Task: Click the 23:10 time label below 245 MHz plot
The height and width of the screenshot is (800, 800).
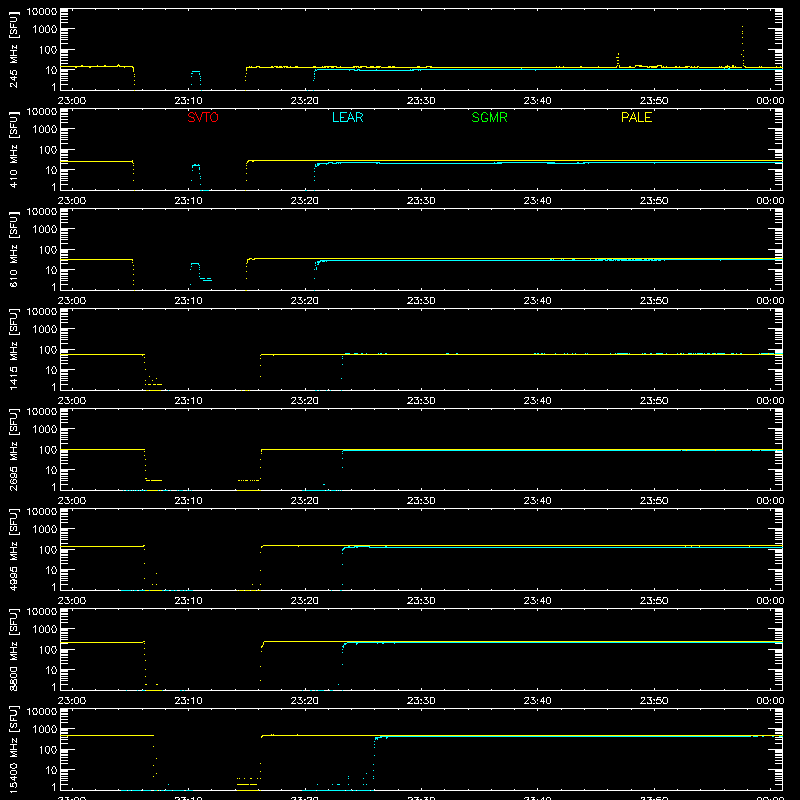Action: coord(188,101)
